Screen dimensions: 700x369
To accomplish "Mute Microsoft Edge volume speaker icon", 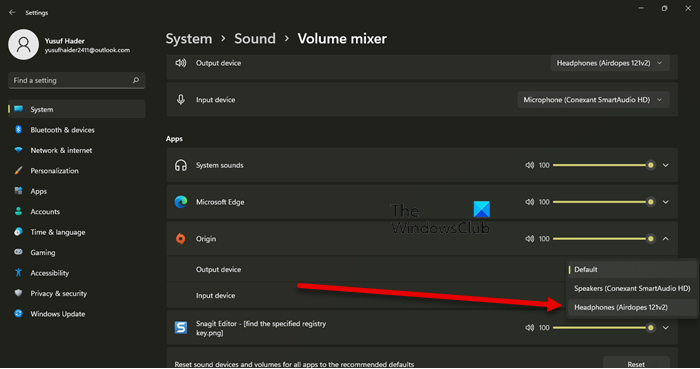I will click(529, 202).
